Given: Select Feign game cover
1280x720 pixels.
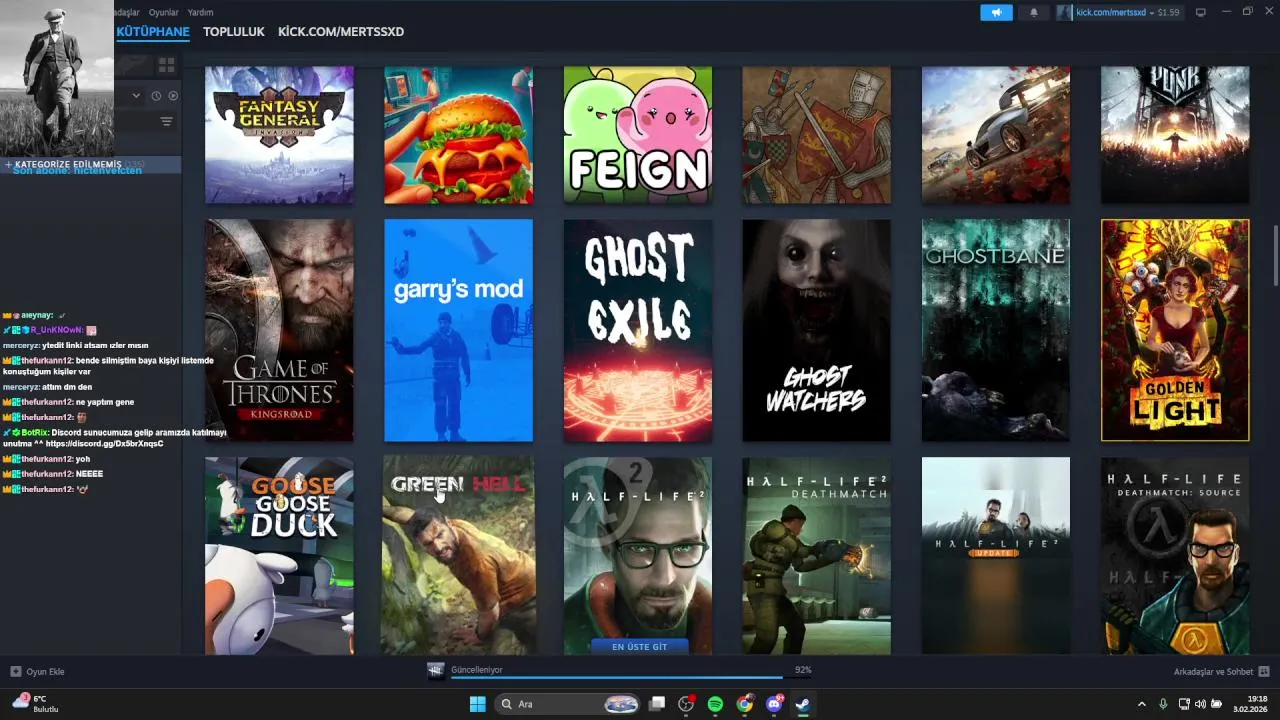Looking at the screenshot, I should (x=638, y=135).
